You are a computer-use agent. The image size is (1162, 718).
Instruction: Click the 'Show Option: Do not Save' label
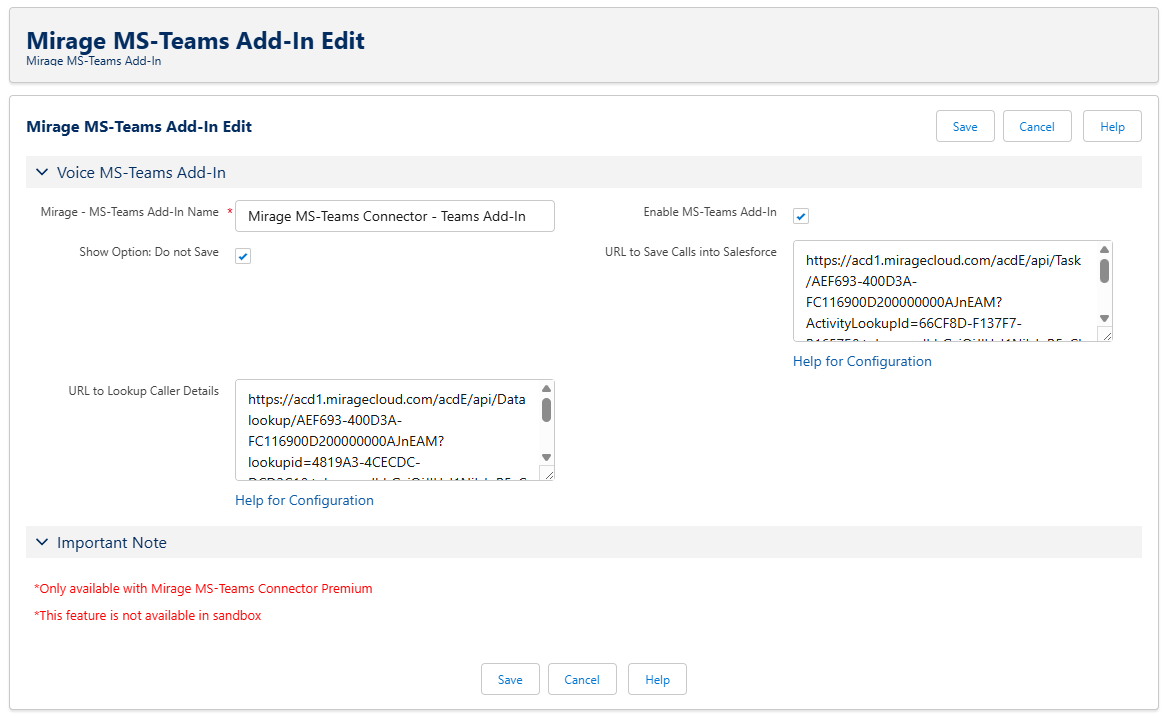pyautogui.click(x=149, y=252)
